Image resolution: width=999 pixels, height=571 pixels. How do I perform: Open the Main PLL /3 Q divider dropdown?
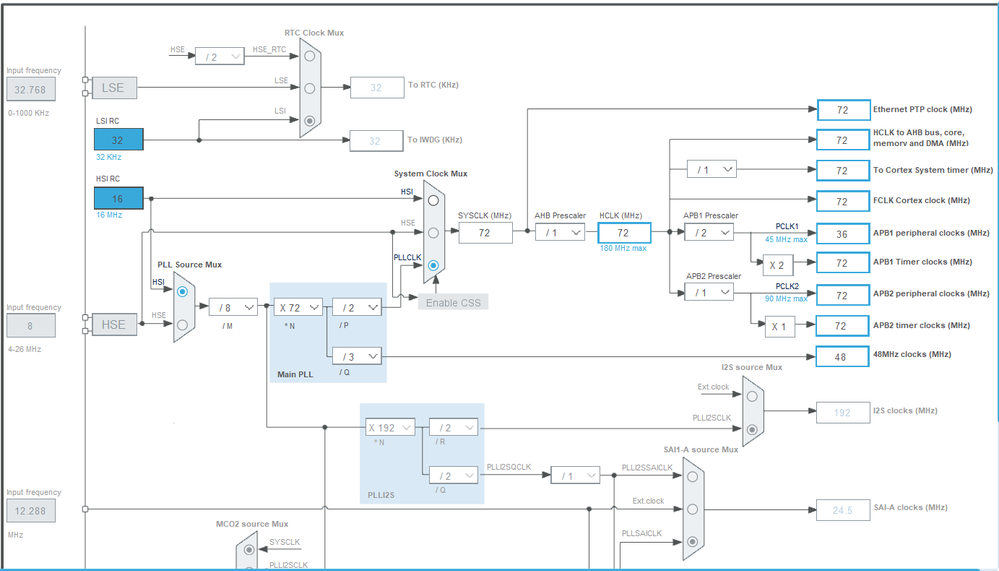pyautogui.click(x=357, y=356)
